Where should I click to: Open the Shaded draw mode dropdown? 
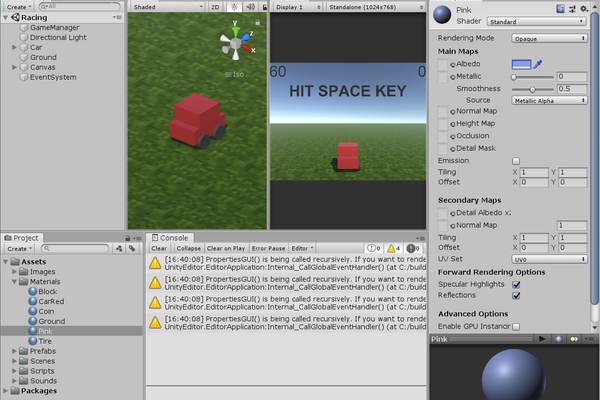click(x=167, y=7)
